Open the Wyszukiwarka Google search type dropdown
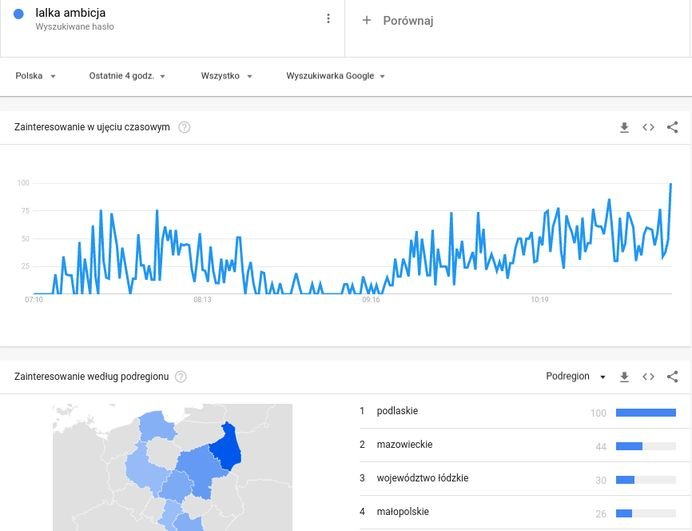 coord(335,76)
